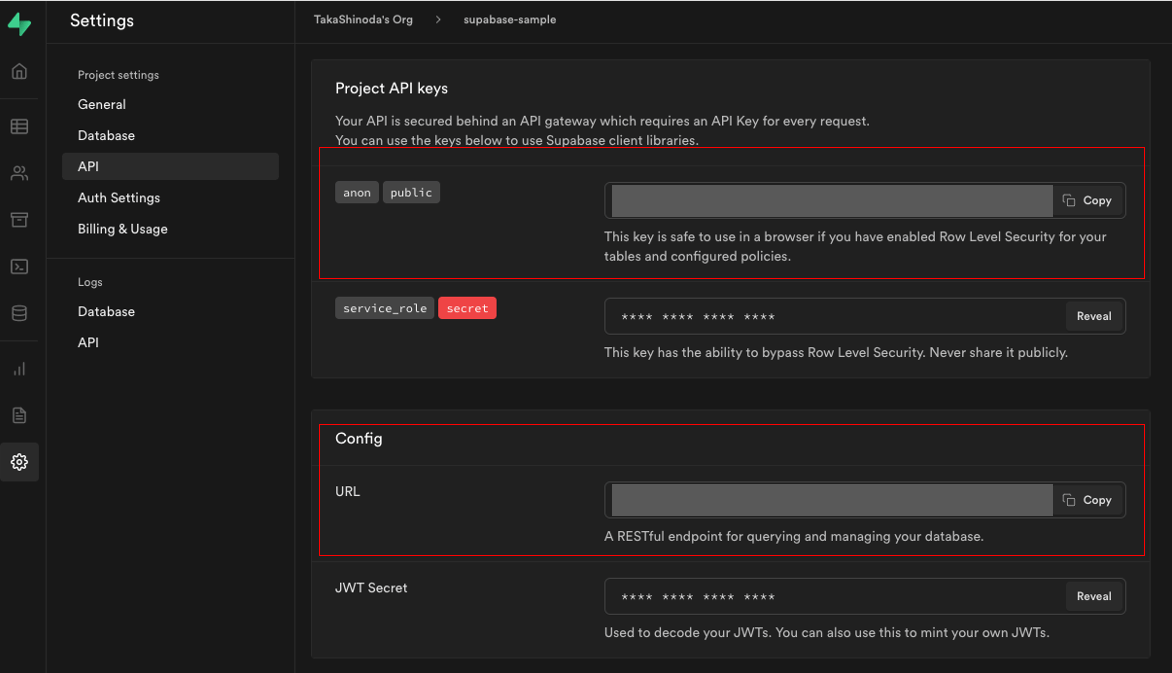Open the Reports bar chart icon
Image resolution: width=1172 pixels, height=673 pixels.
click(x=19, y=369)
